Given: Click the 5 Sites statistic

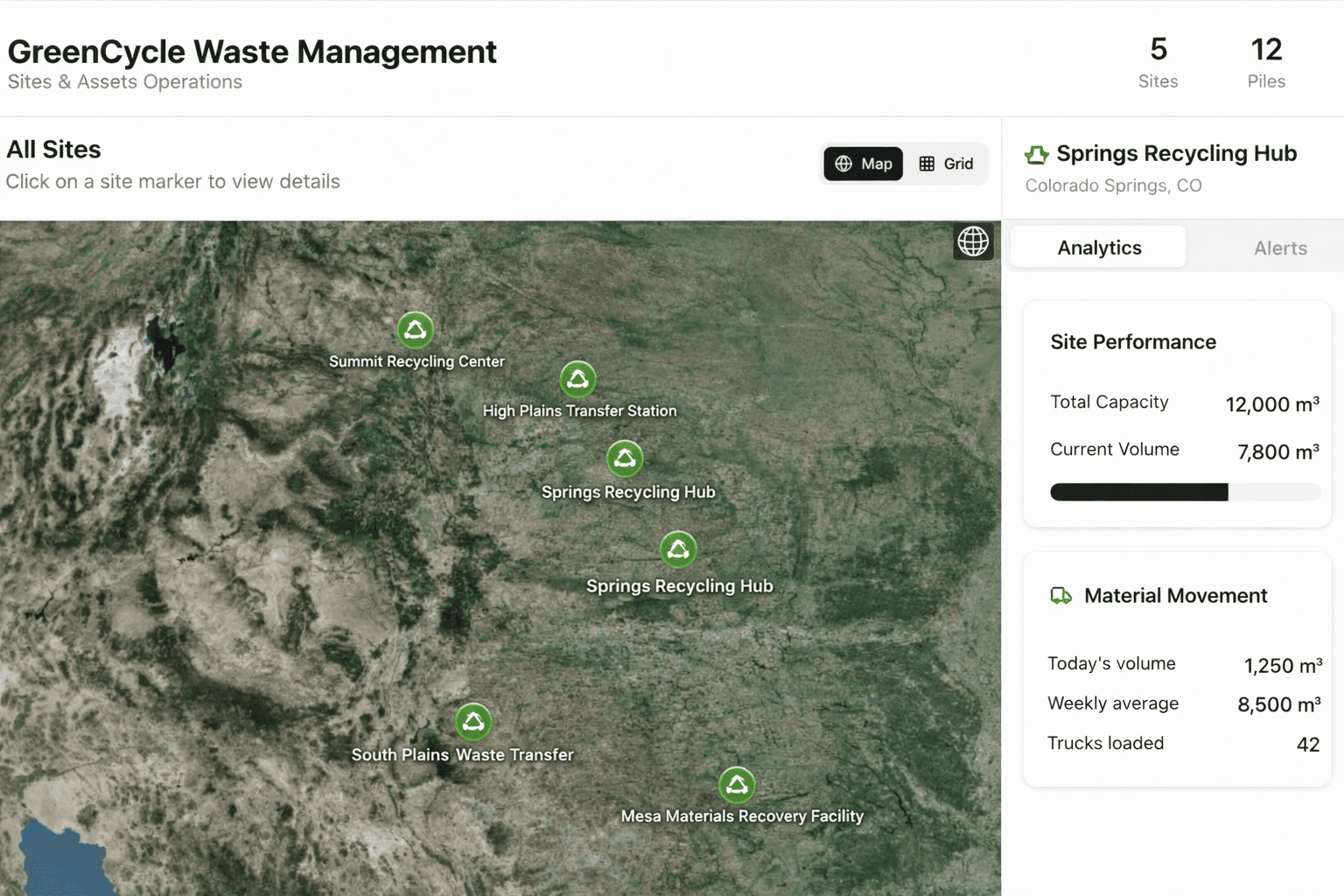Looking at the screenshot, I should (1158, 62).
